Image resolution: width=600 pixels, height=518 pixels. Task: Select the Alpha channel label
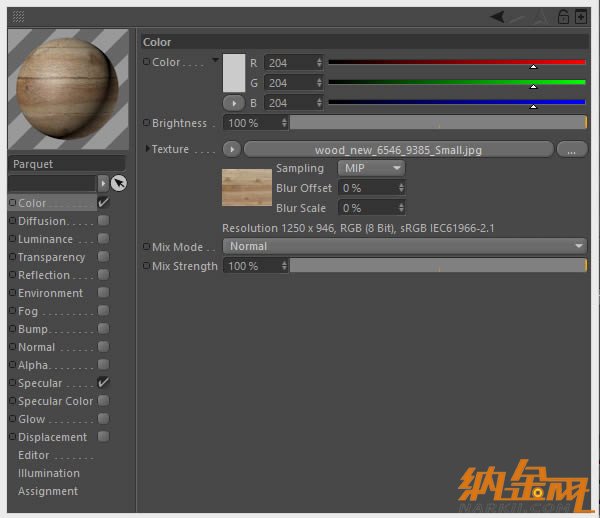(x=33, y=365)
